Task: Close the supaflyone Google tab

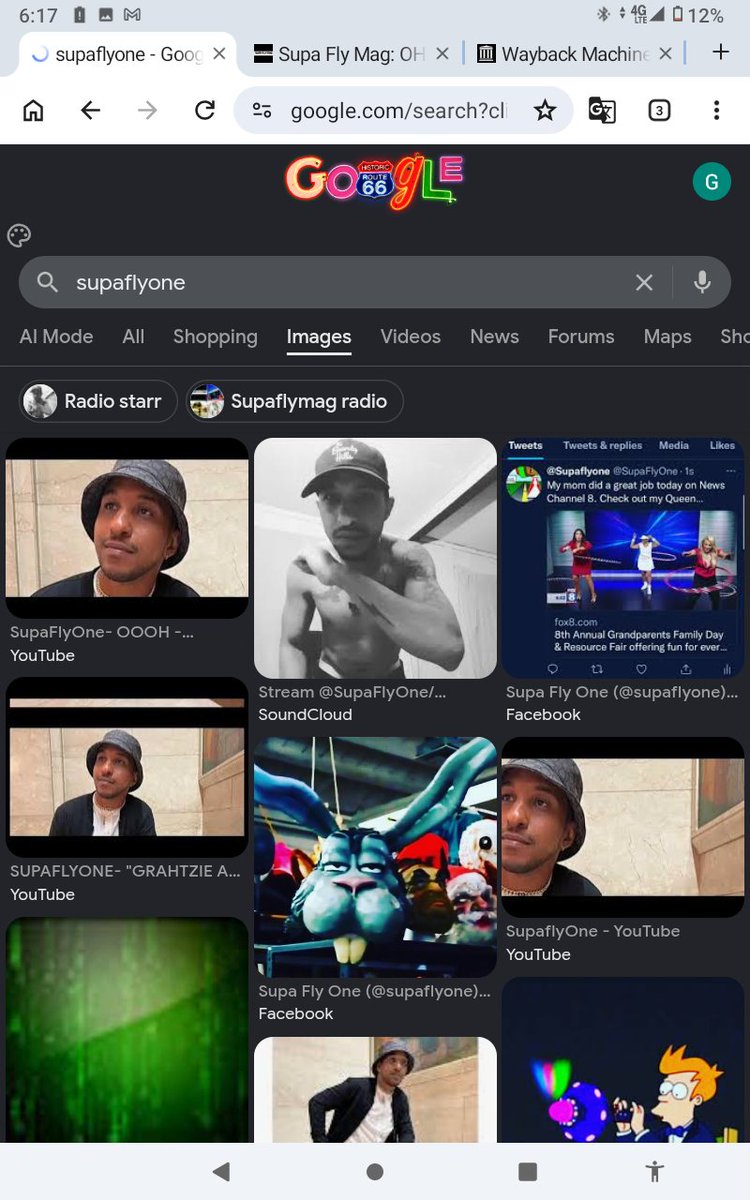Action: [219, 54]
